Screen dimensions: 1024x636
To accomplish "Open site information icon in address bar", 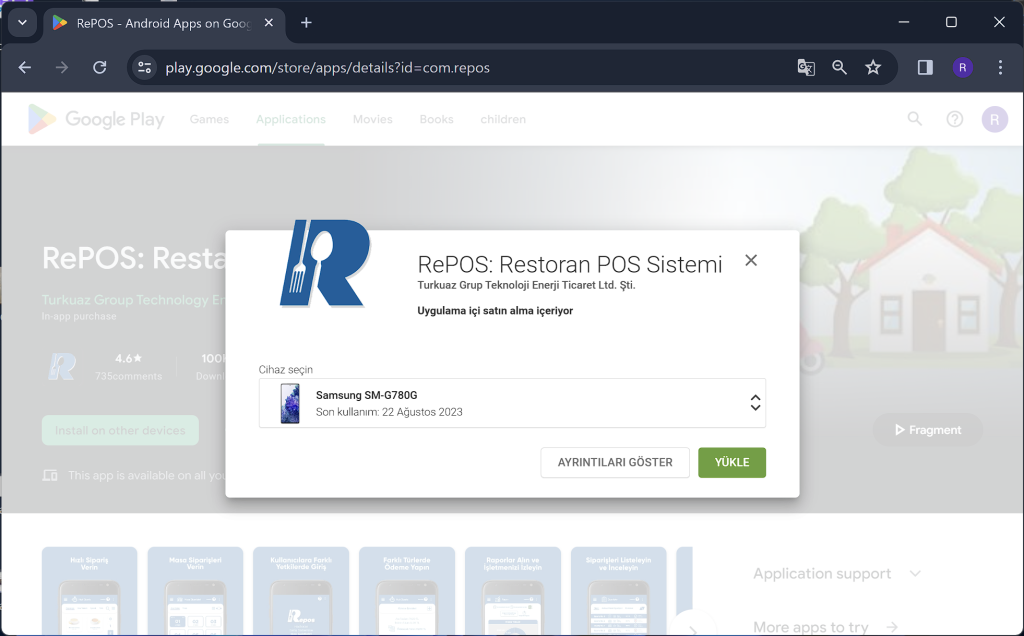I will coord(144,67).
